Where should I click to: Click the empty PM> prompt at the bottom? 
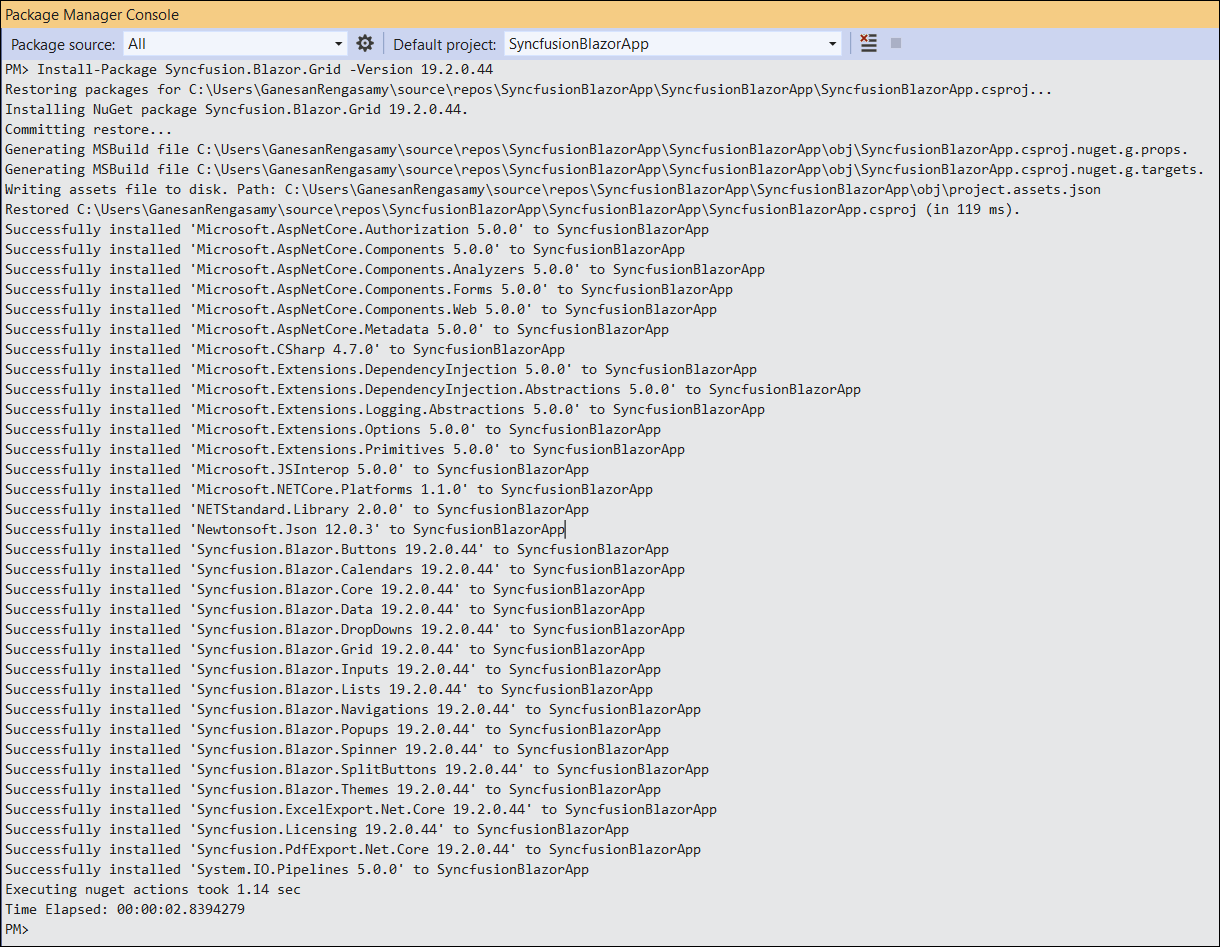pos(18,929)
